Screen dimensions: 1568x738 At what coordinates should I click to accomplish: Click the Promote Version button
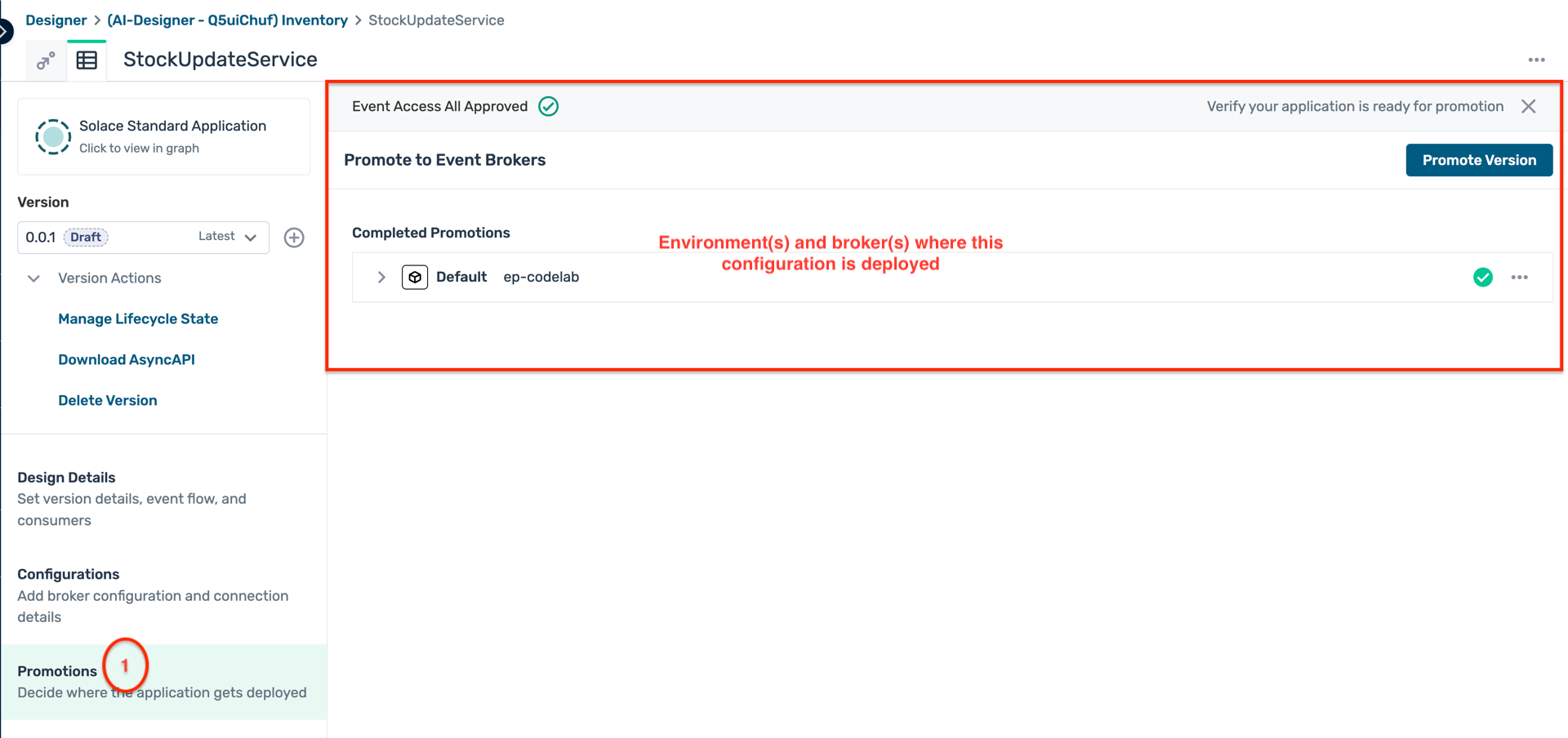[x=1478, y=161]
